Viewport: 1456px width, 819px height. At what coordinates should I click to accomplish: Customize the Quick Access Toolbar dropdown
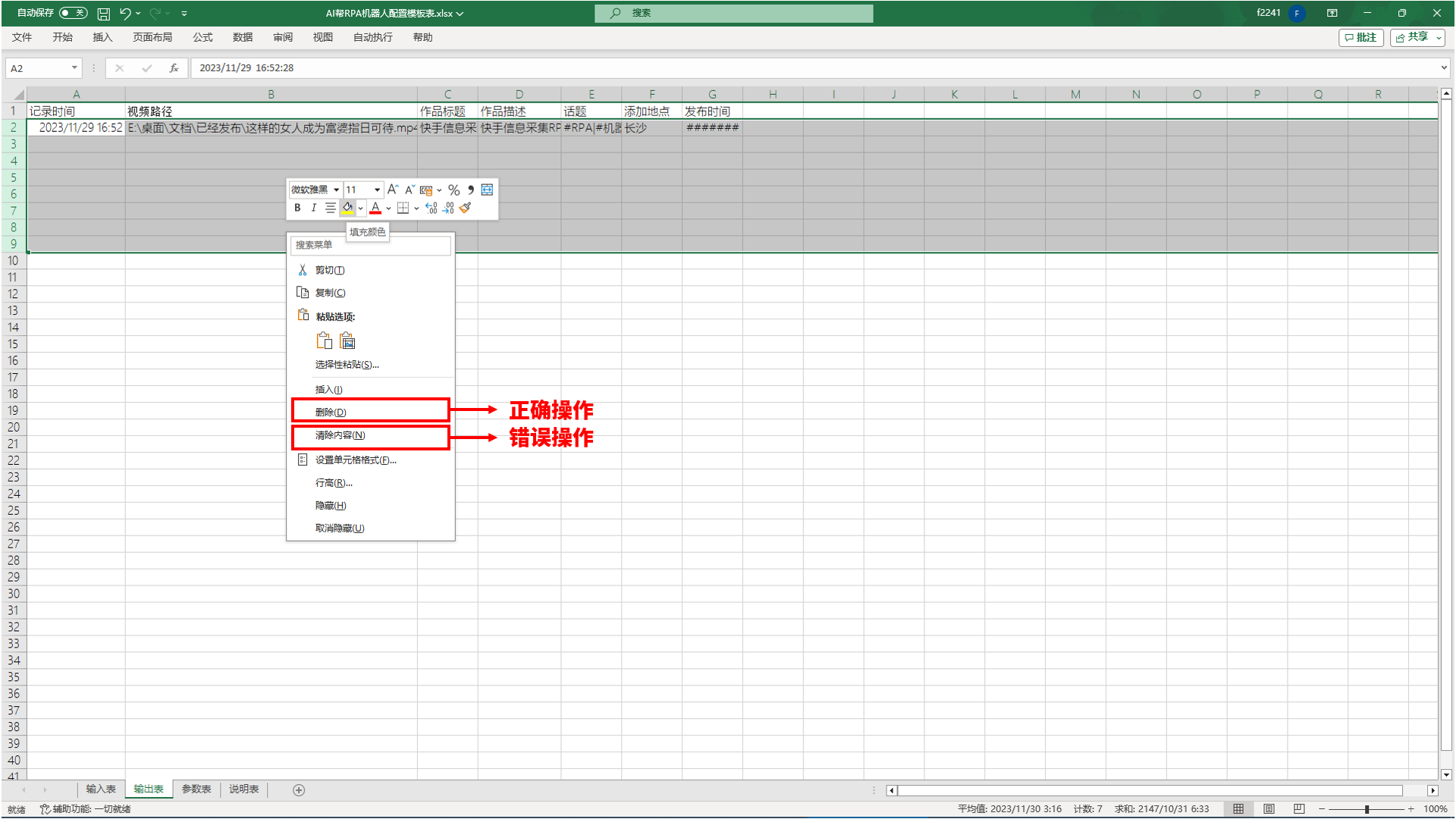coord(184,14)
